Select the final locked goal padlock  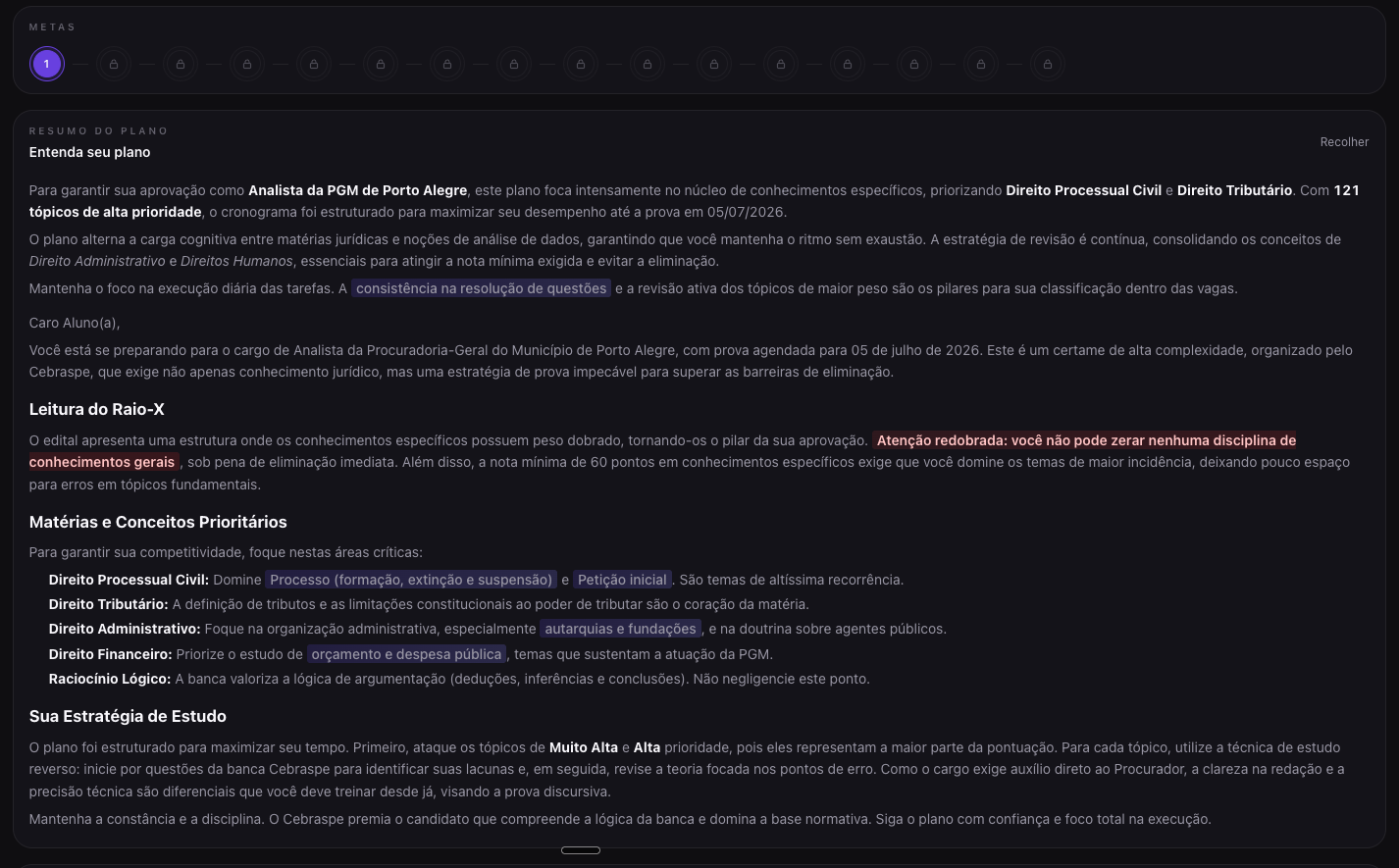click(x=1048, y=63)
